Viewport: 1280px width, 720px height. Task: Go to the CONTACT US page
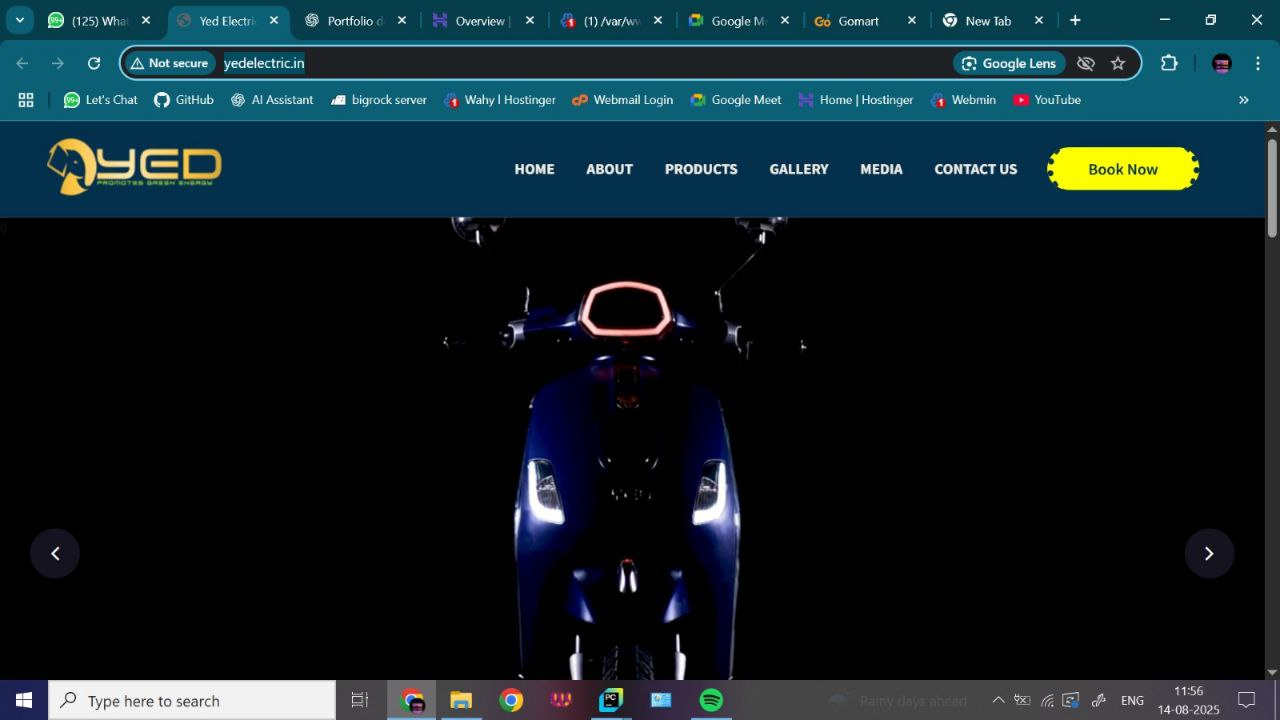(975, 169)
